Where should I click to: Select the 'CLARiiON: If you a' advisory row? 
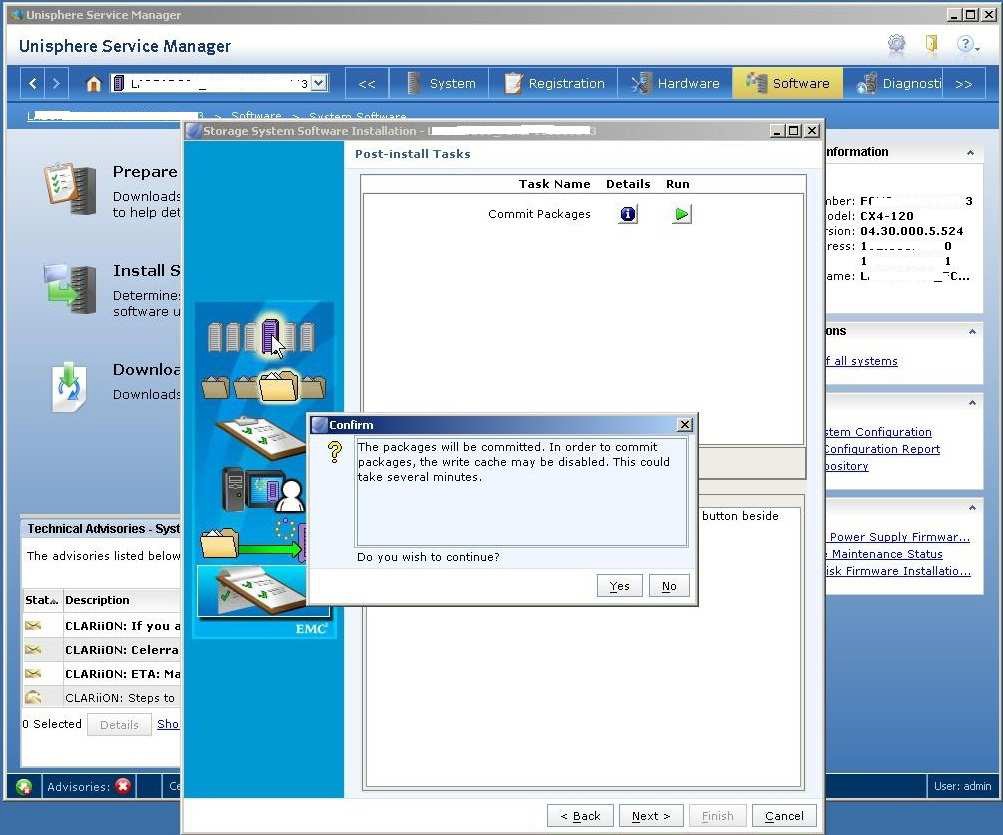(x=102, y=626)
